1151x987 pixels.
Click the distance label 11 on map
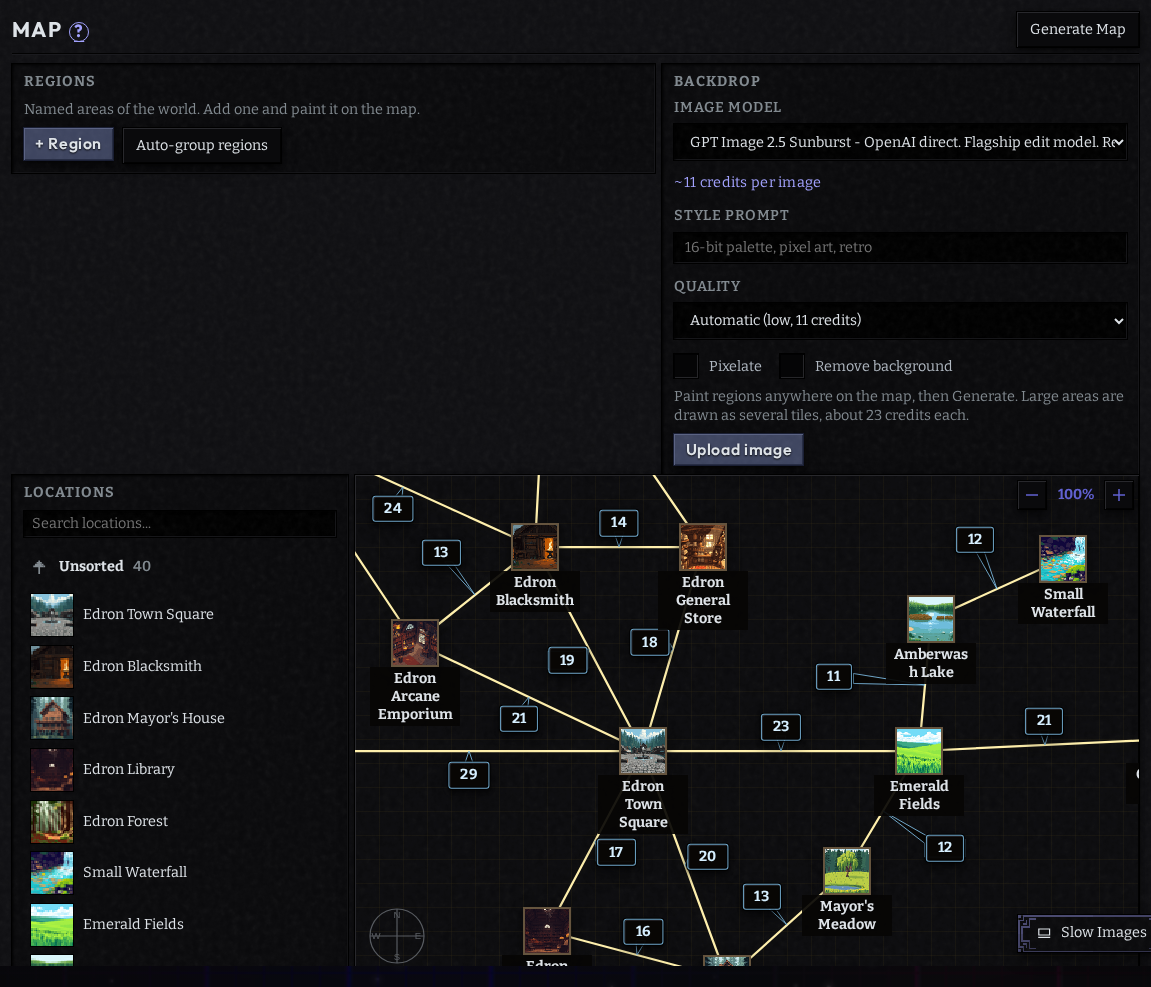coord(834,677)
